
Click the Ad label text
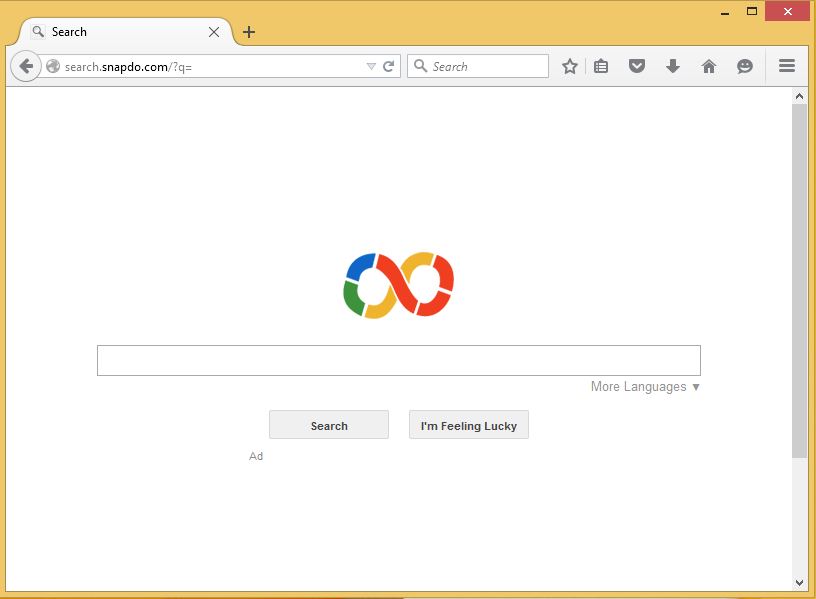[256, 456]
